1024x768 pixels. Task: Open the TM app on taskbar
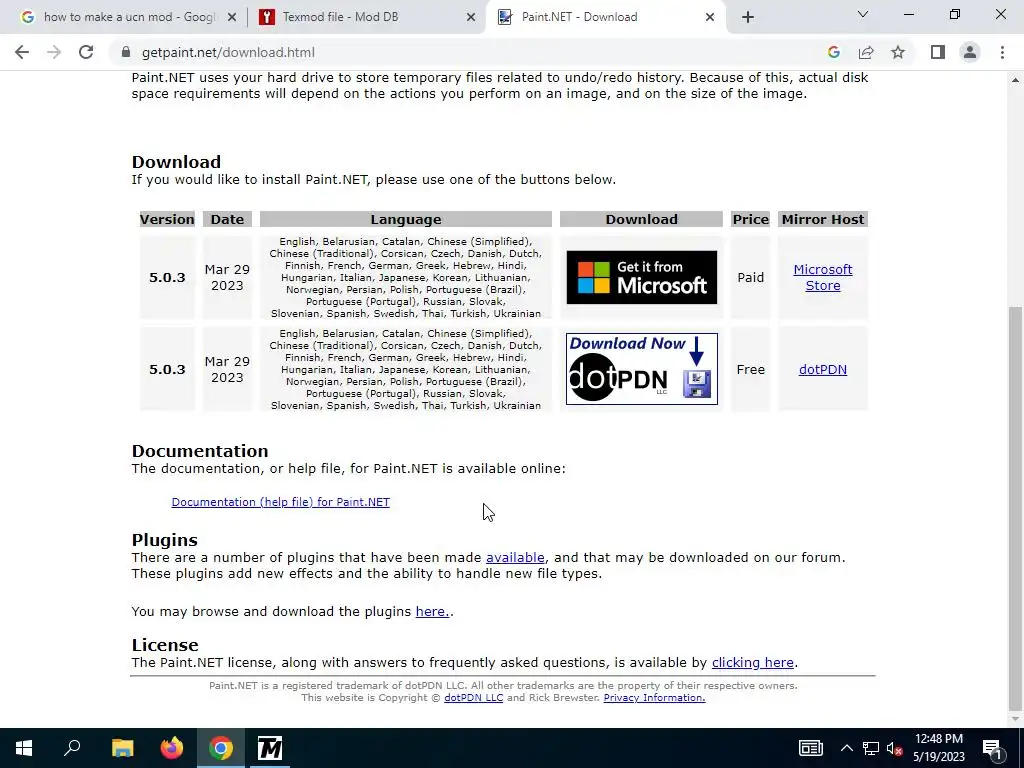point(270,748)
